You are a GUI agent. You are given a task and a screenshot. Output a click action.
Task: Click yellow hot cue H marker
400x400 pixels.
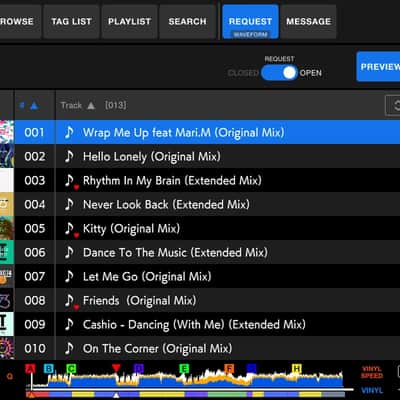[x=297, y=369]
